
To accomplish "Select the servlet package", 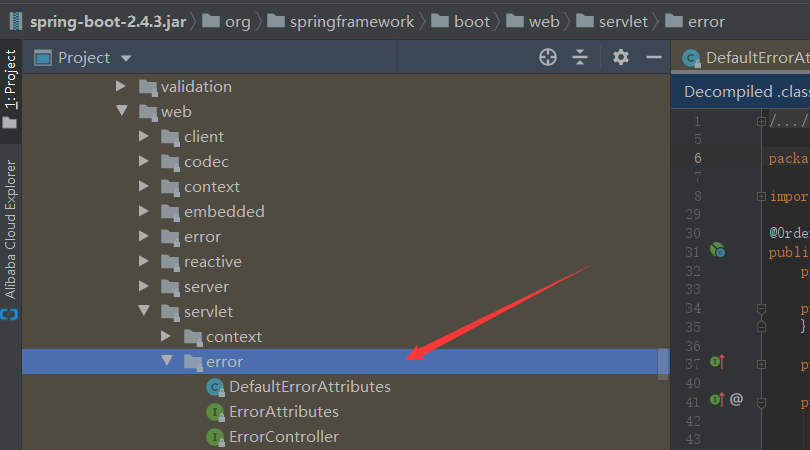I will tap(208, 312).
